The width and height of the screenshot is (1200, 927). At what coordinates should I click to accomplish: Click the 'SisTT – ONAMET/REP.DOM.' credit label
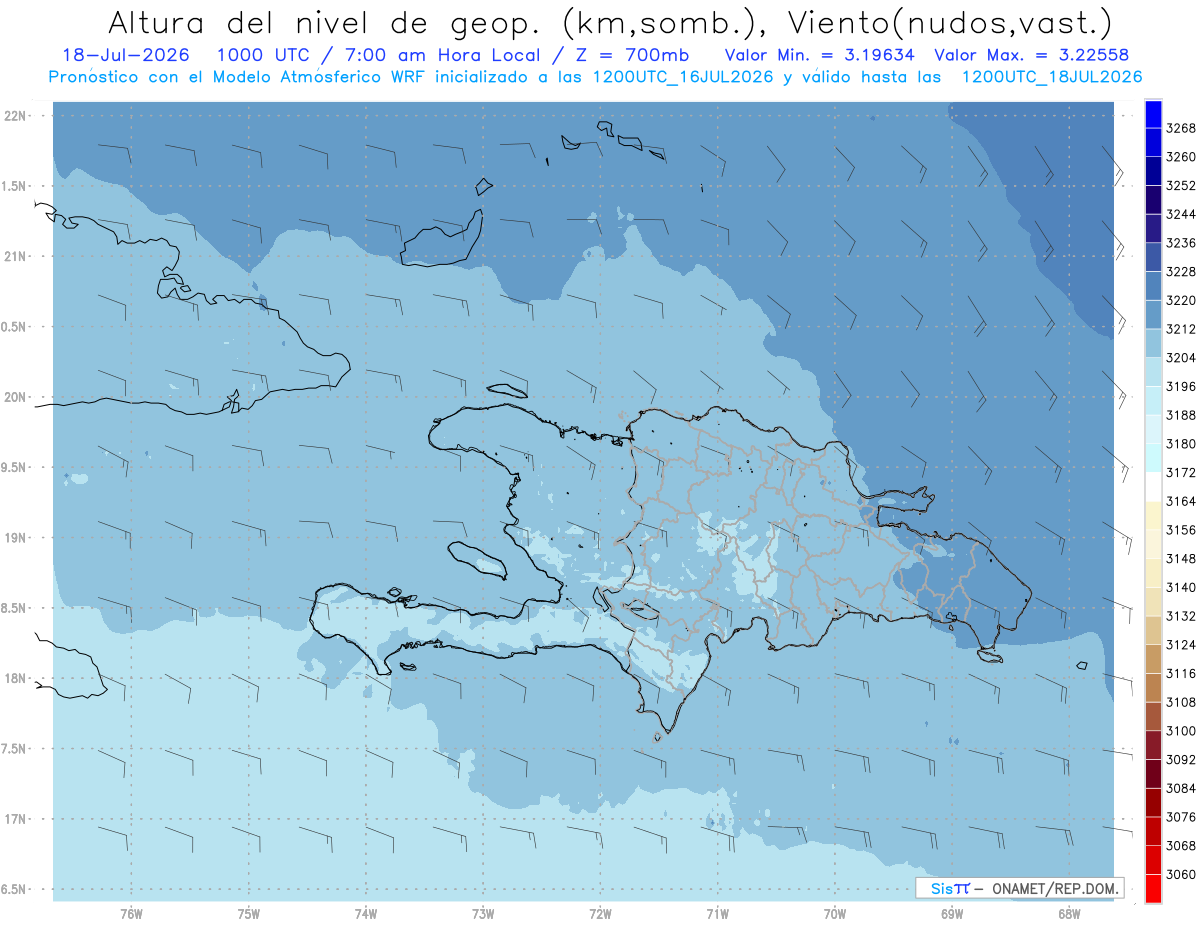1020,888
